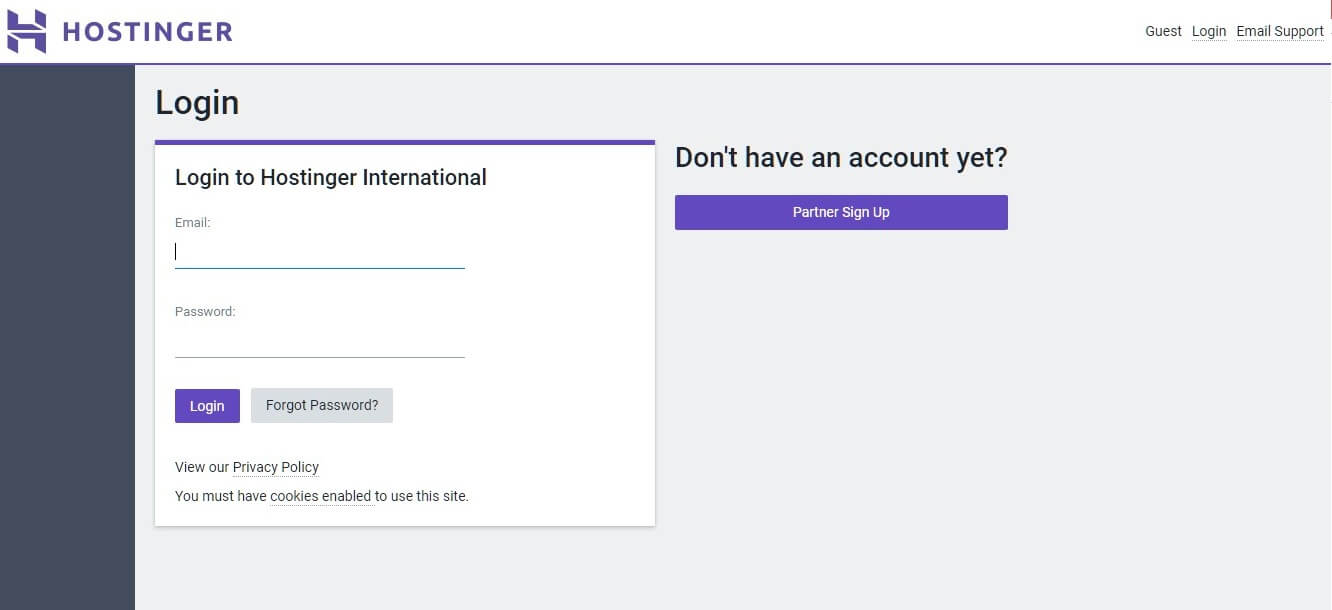Click the 'Password:' field label
This screenshot has height=610, width=1332.
(x=205, y=312)
